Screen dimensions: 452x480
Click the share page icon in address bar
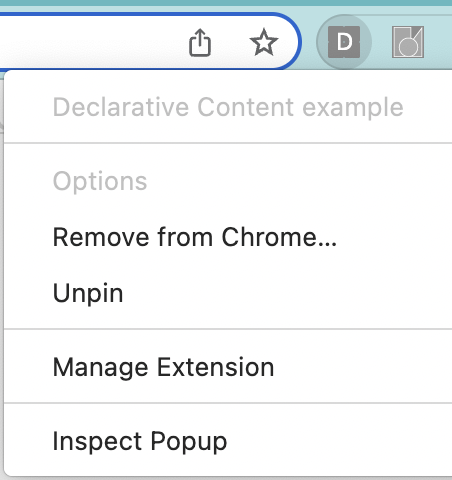pos(200,42)
